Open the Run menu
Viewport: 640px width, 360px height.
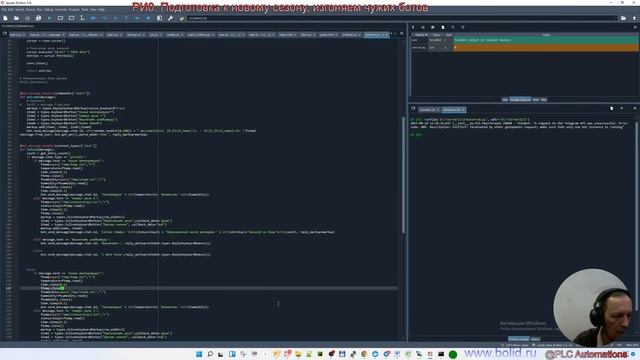[x=40, y=9]
